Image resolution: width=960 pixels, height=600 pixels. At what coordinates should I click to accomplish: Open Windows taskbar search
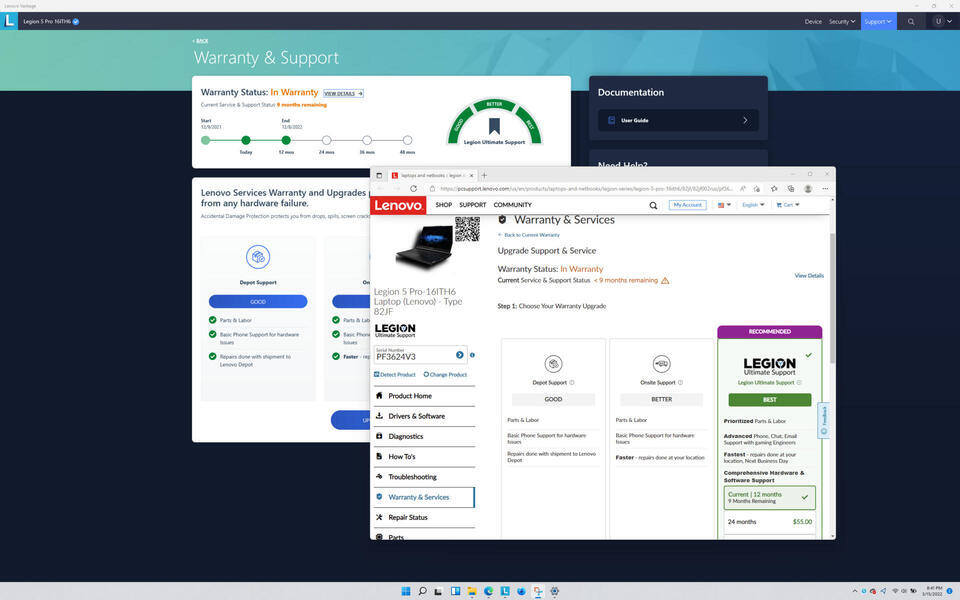point(422,591)
